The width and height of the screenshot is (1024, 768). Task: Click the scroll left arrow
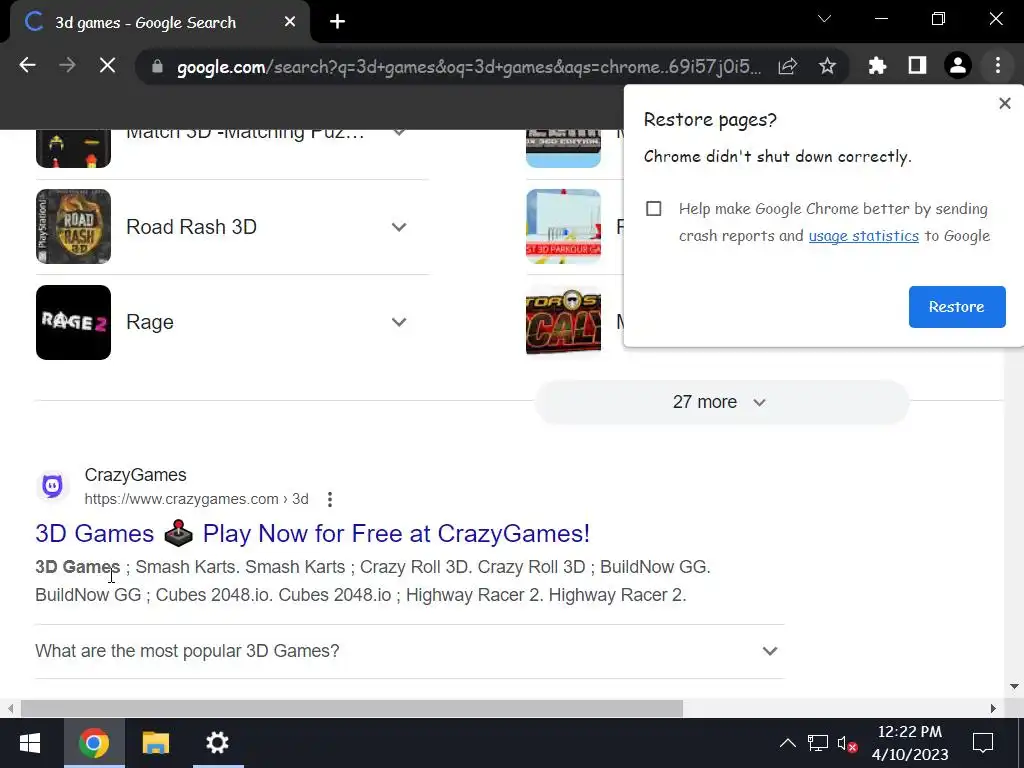pos(10,708)
